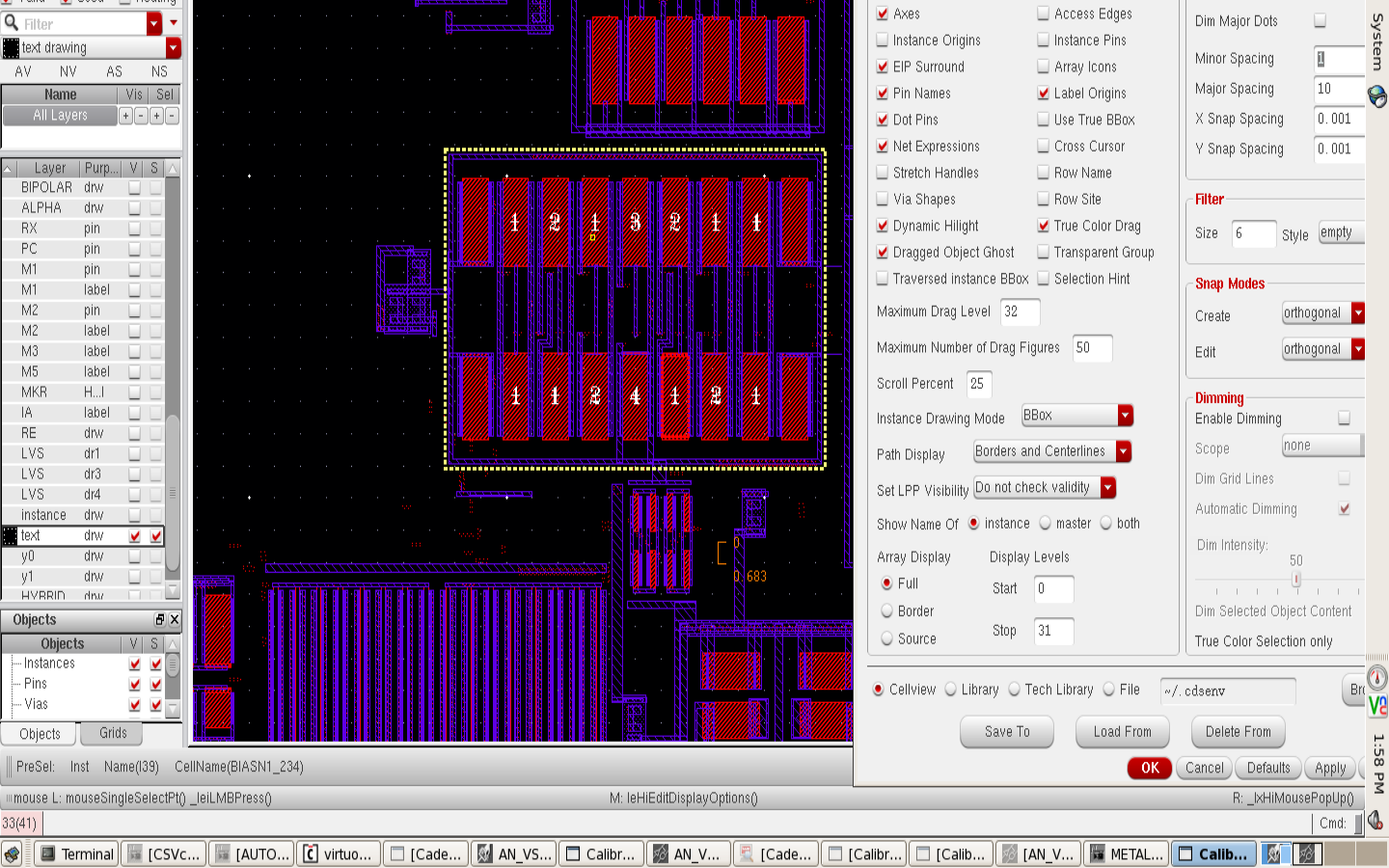Toggle Cross Cursor checkbox
Viewport: 1389px width, 868px height.
[1044, 147]
